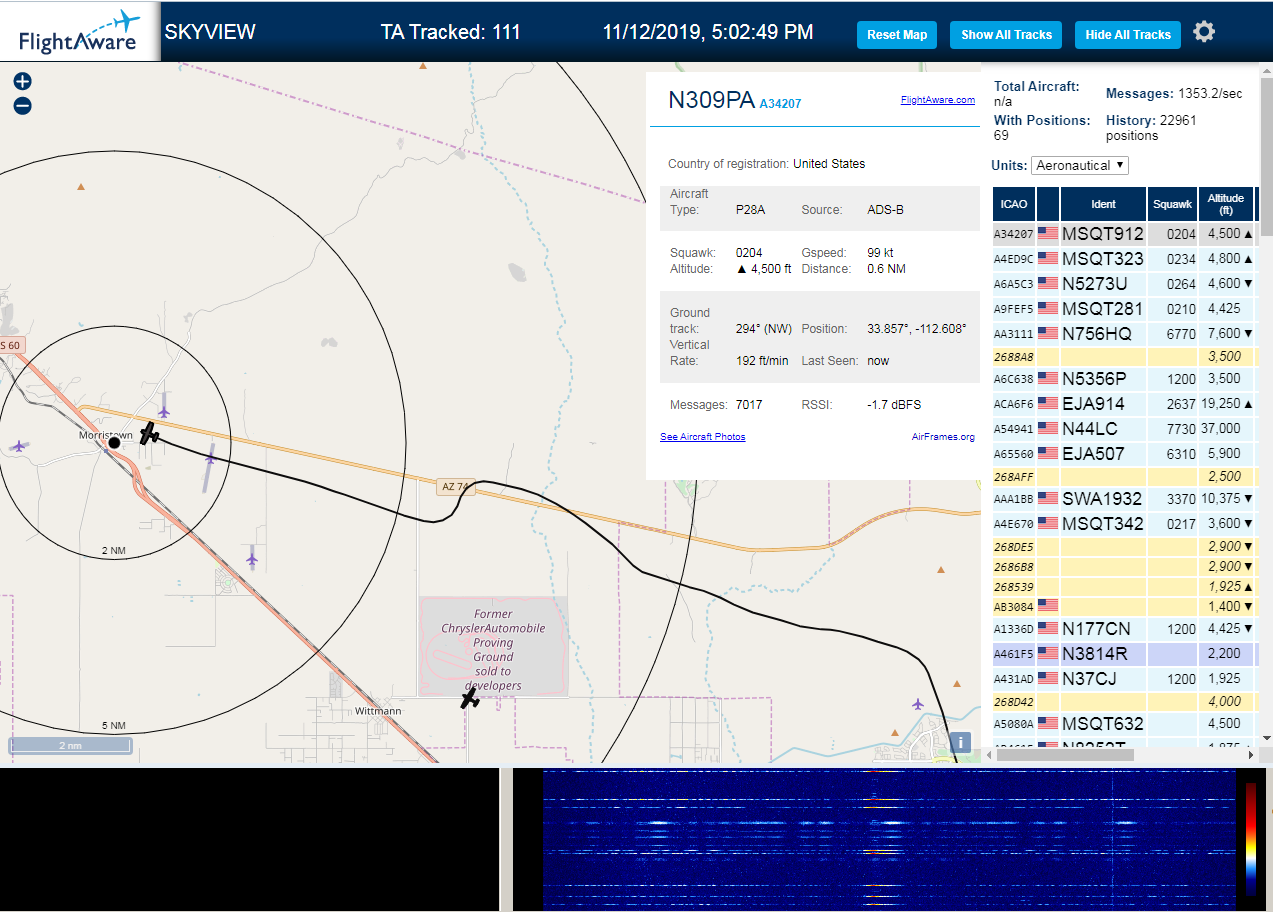Image resolution: width=1273 pixels, height=913 pixels.
Task: Select the black aircraft near Wittmann
Action: coord(470,698)
